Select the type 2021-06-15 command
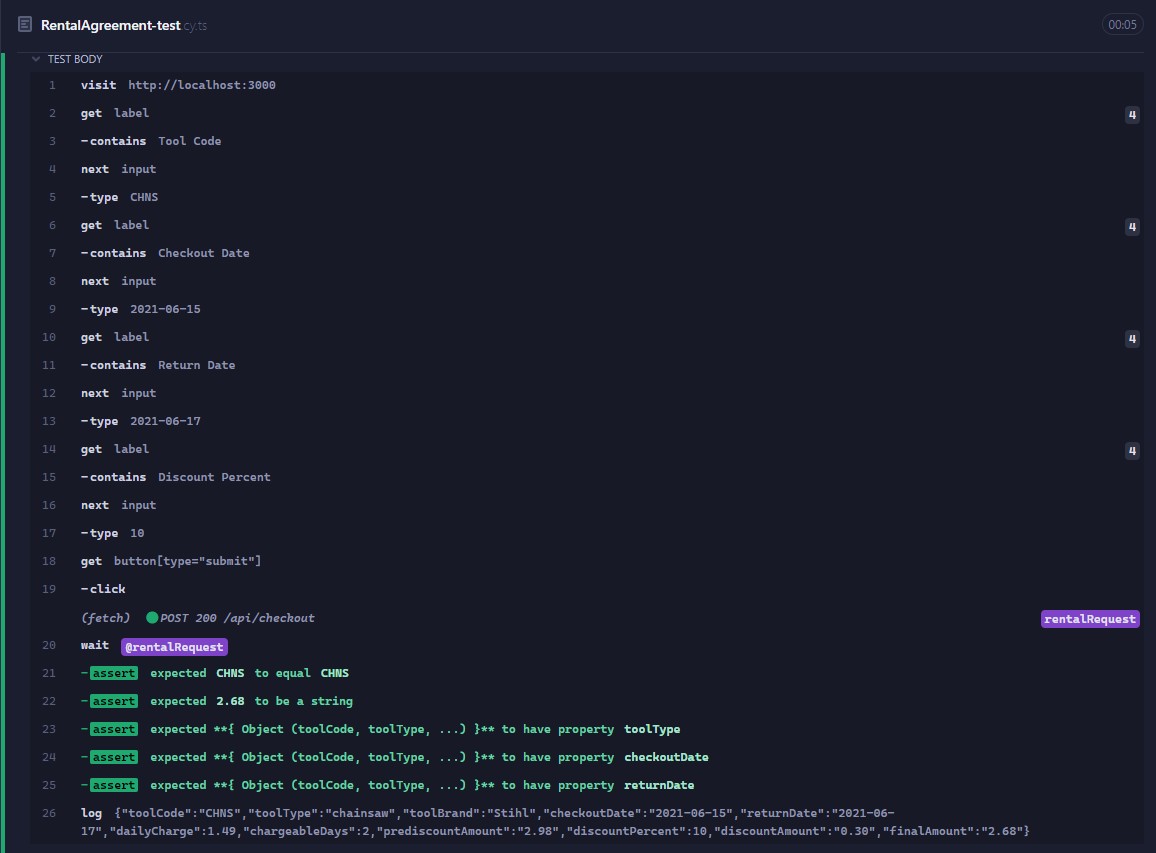 587,310
